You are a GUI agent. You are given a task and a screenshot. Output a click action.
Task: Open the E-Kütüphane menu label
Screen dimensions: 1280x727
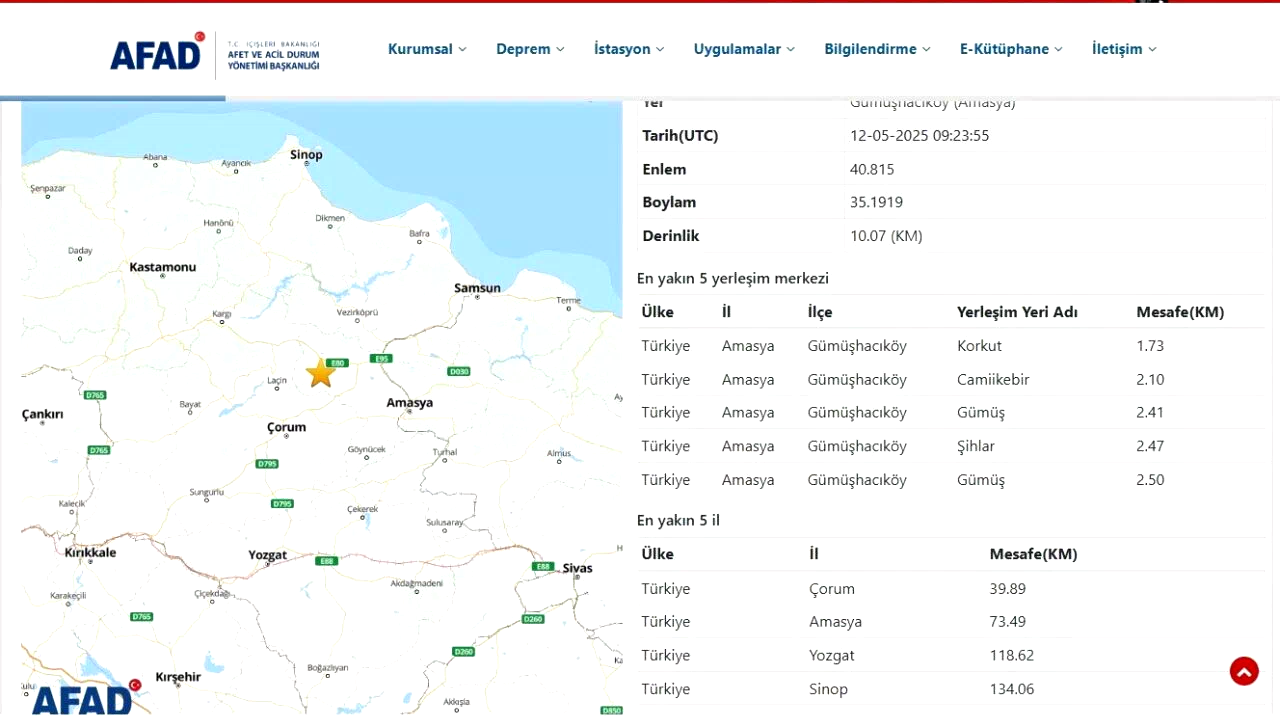pos(1004,49)
